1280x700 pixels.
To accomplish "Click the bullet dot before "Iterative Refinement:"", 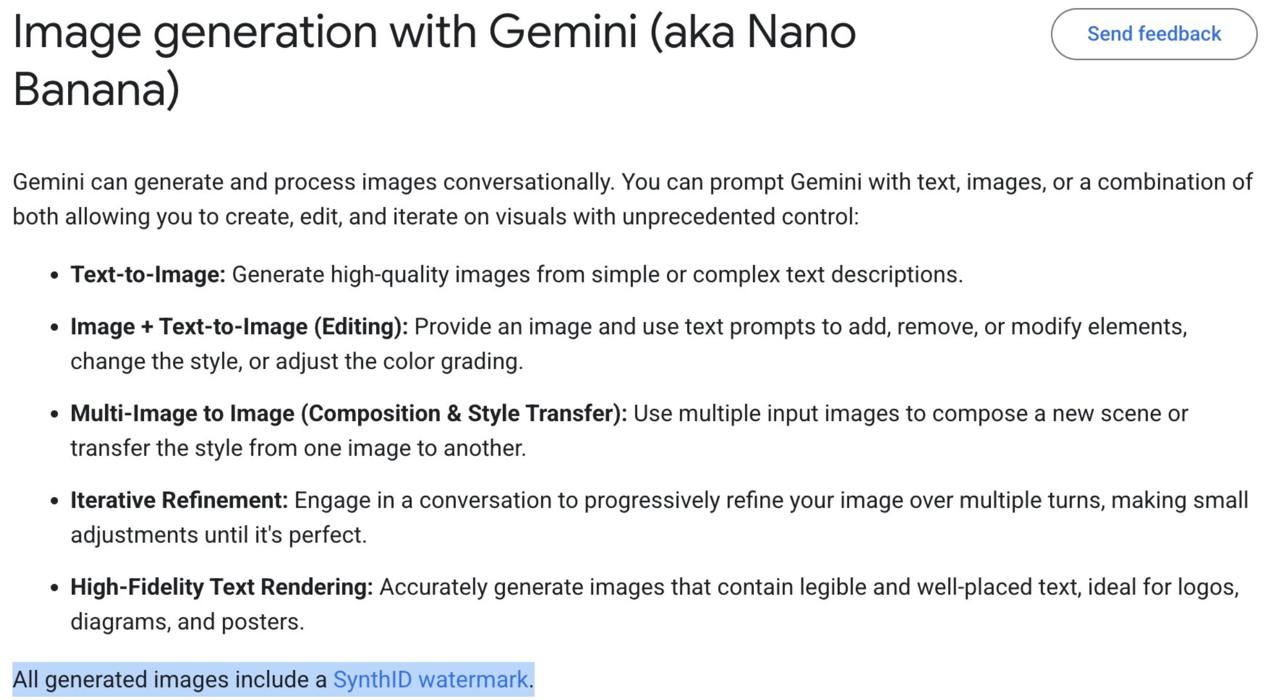I will (x=54, y=501).
